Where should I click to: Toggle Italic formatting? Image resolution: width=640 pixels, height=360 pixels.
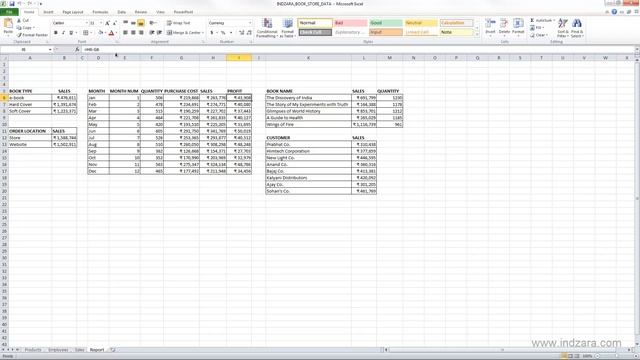click(63, 33)
